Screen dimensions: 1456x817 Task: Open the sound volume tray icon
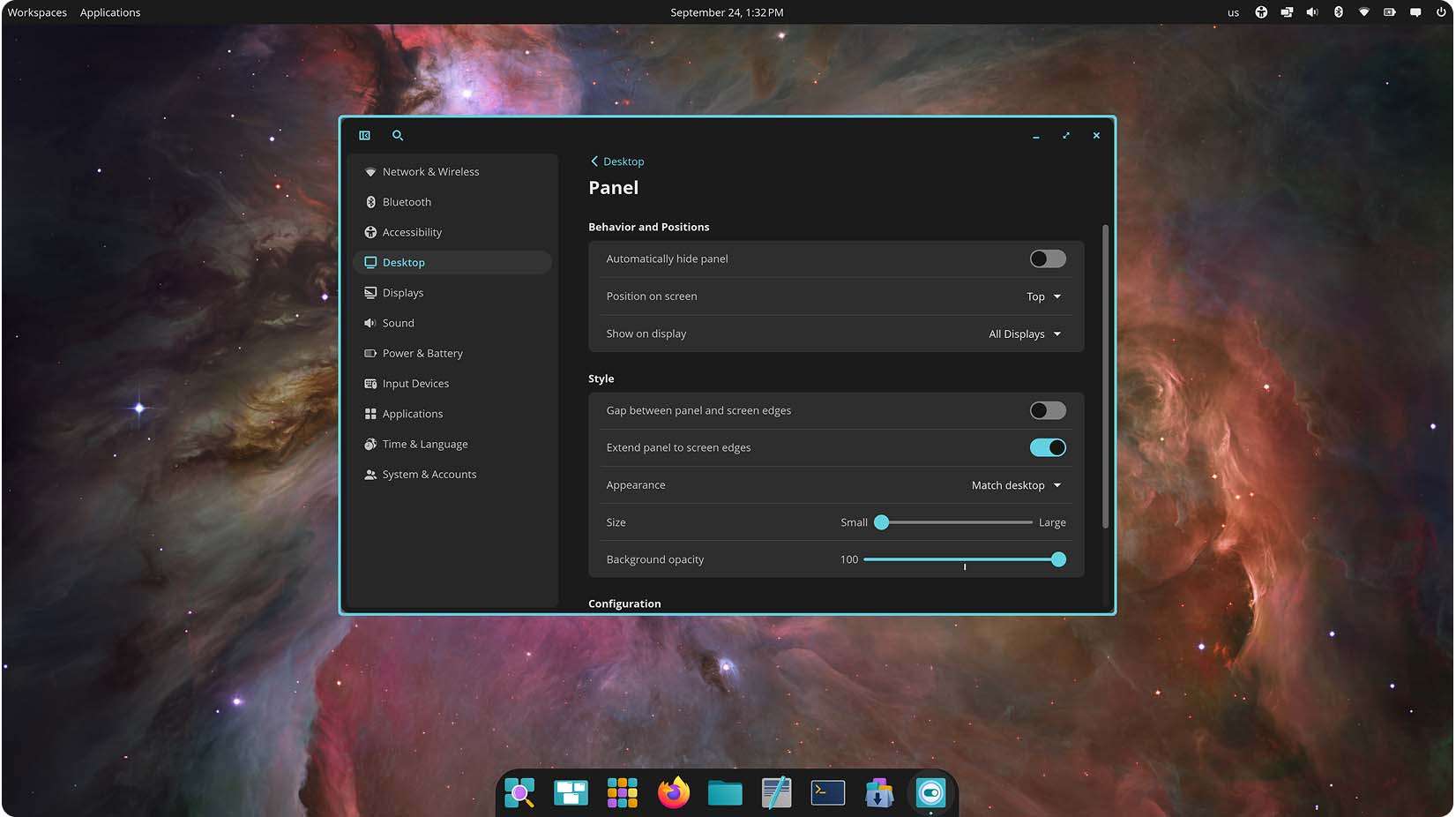(1312, 12)
